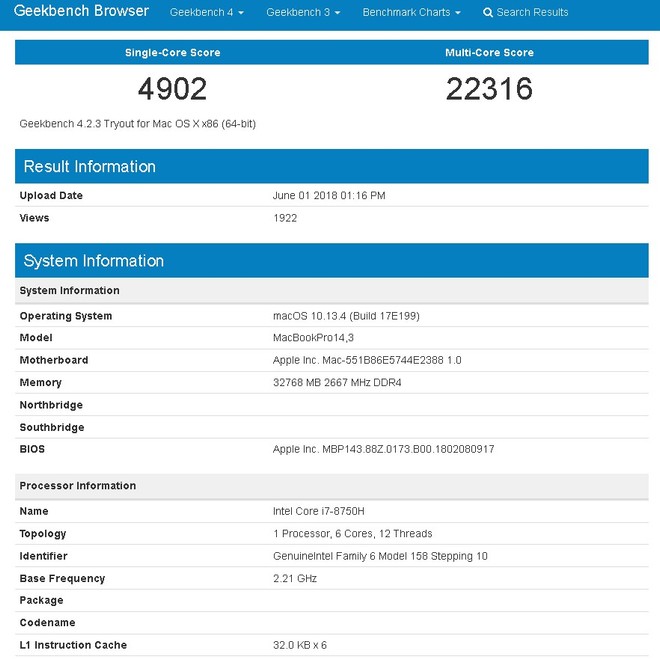Click the single-core score value 4902
The width and height of the screenshot is (660, 659).
pyautogui.click(x=172, y=89)
